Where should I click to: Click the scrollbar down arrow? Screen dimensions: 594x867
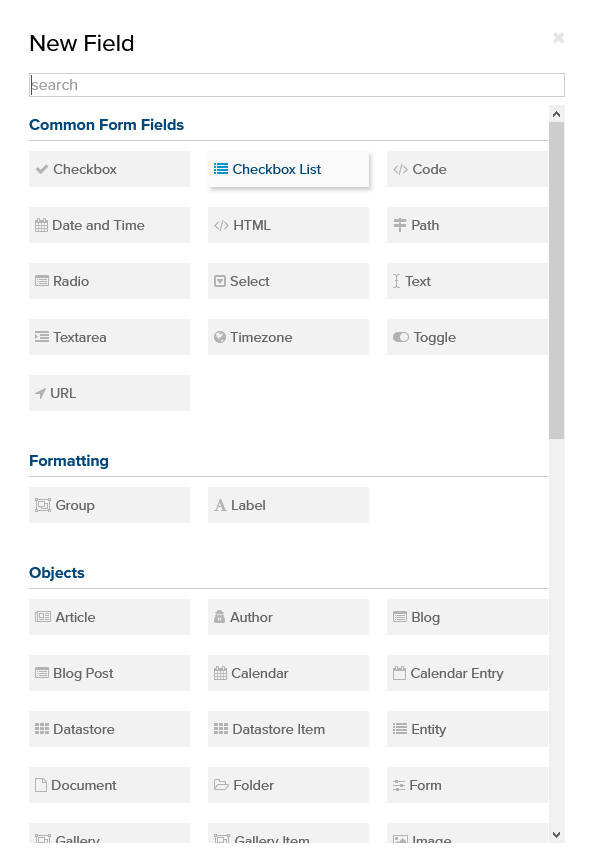click(x=557, y=835)
